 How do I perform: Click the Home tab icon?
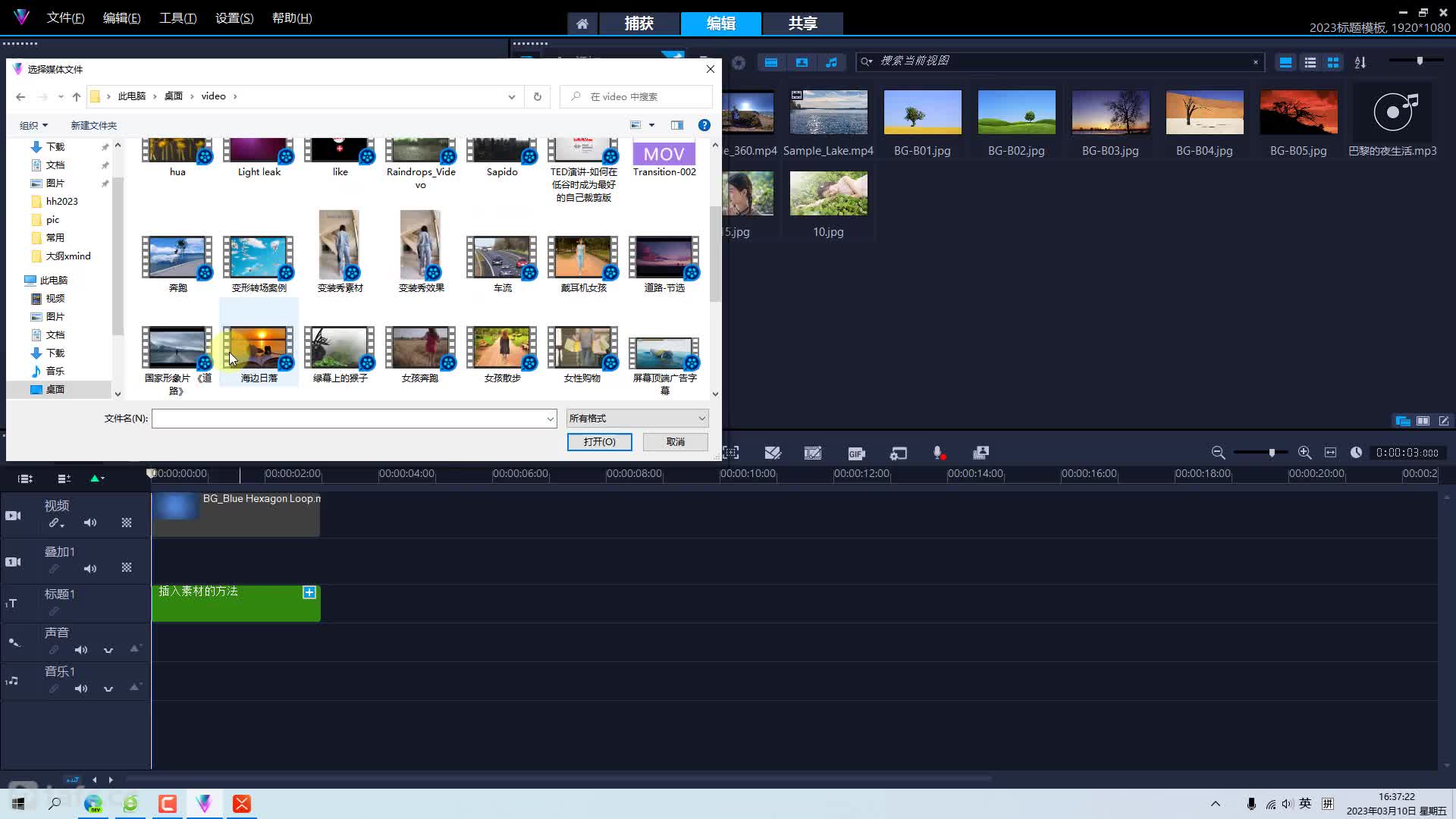582,24
